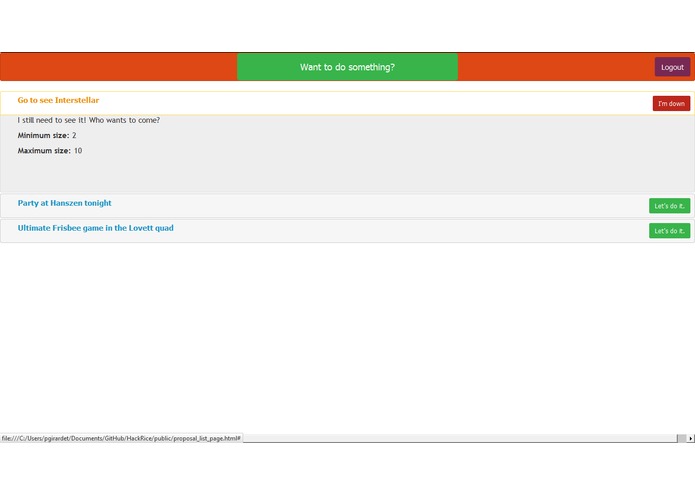This screenshot has width=695, height=494.
Task: Join Ultimate Frisbee with 'Let's do it.' button
Action: [669, 231]
